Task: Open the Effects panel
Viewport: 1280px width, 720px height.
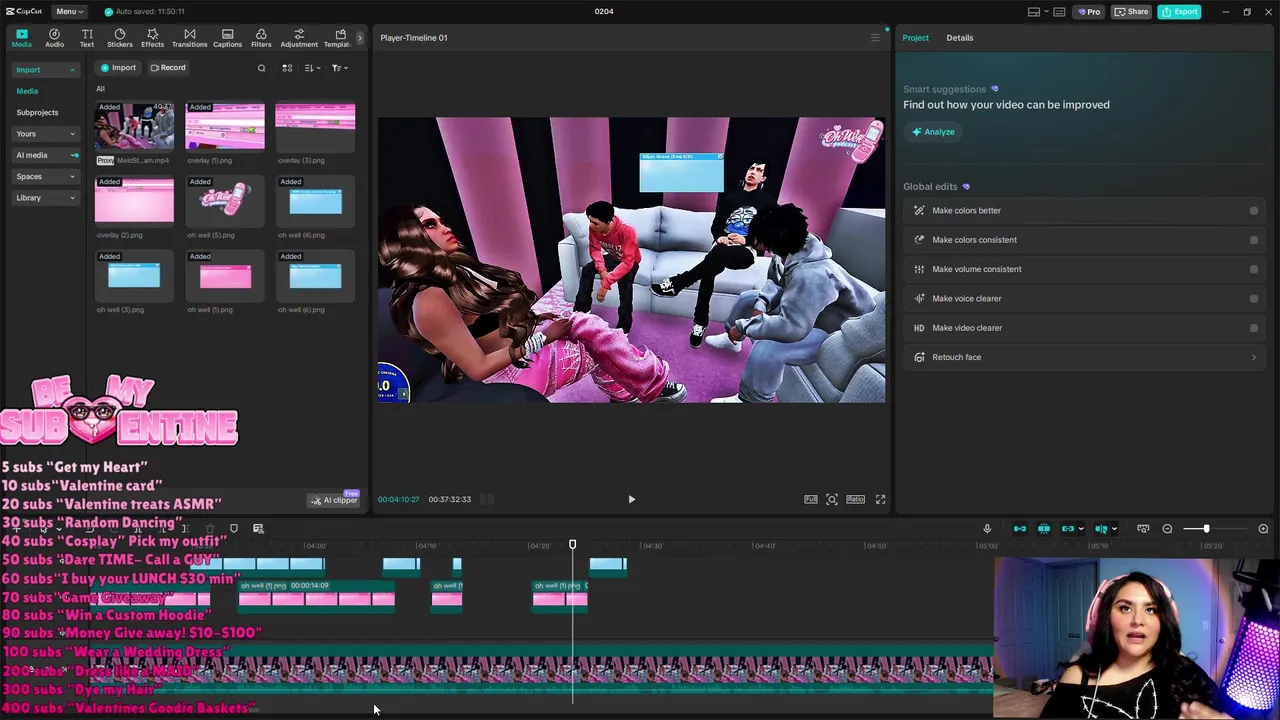Action: click(x=152, y=38)
